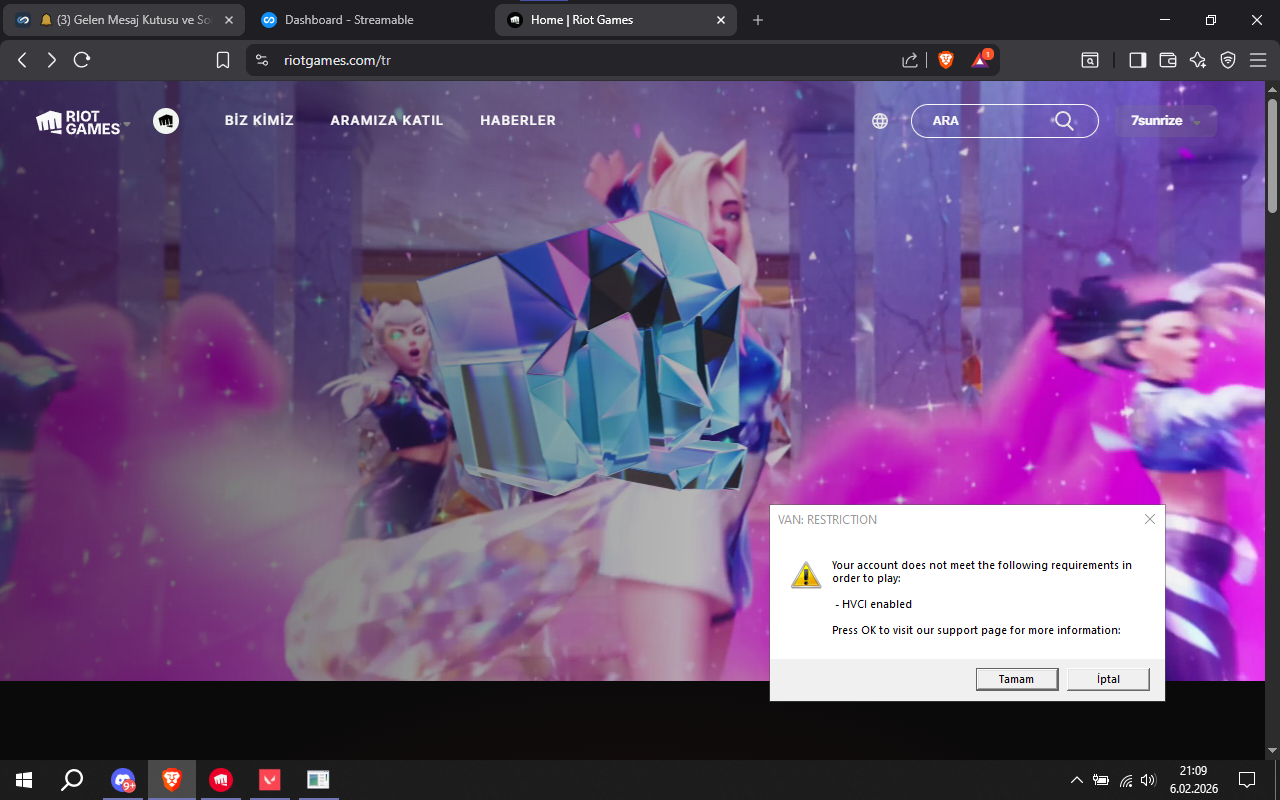Select the Home | Riot Games tab

pos(615,20)
